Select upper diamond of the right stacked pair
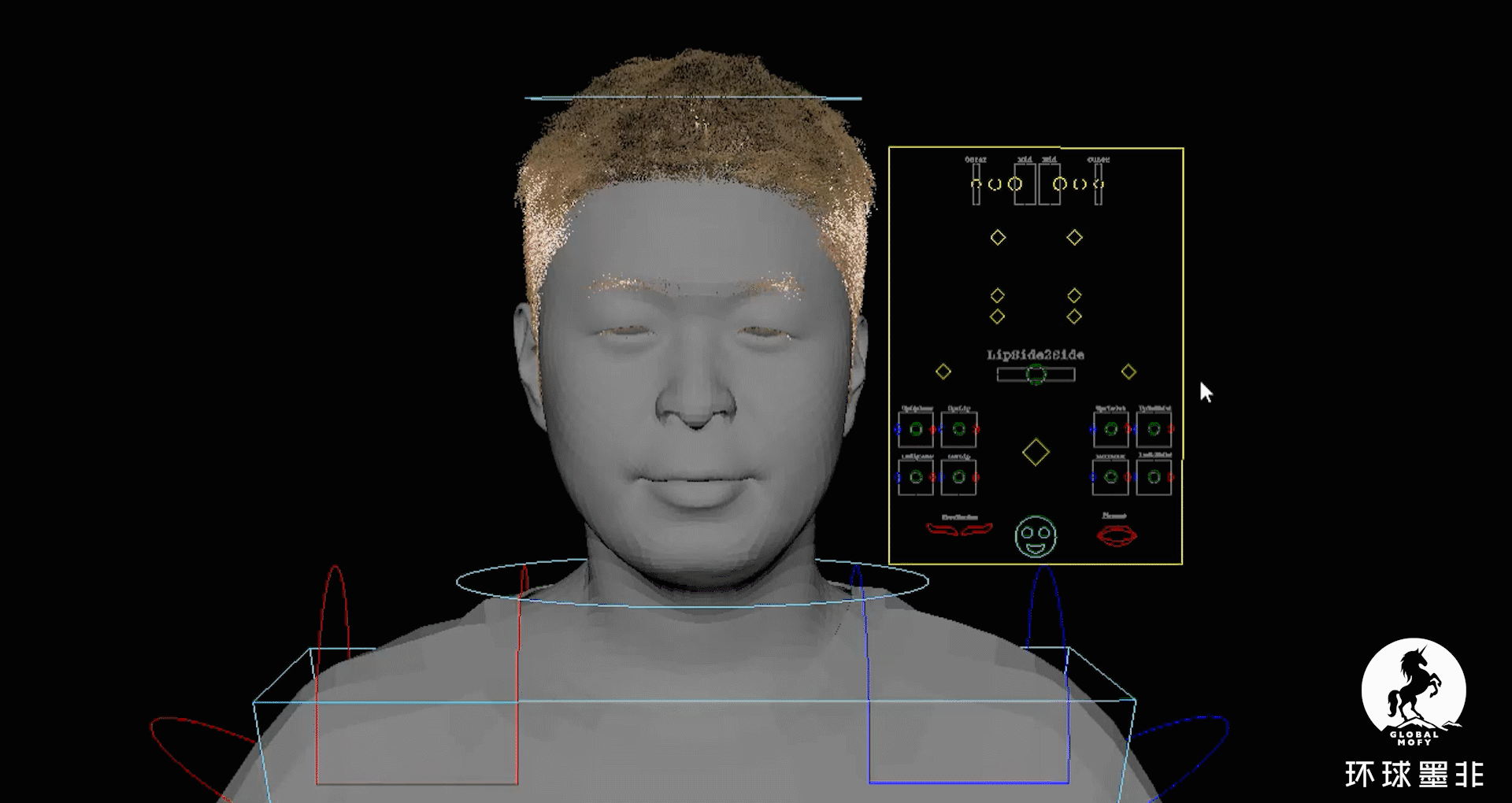Screen dimensions: 1512x803 tap(1074, 295)
